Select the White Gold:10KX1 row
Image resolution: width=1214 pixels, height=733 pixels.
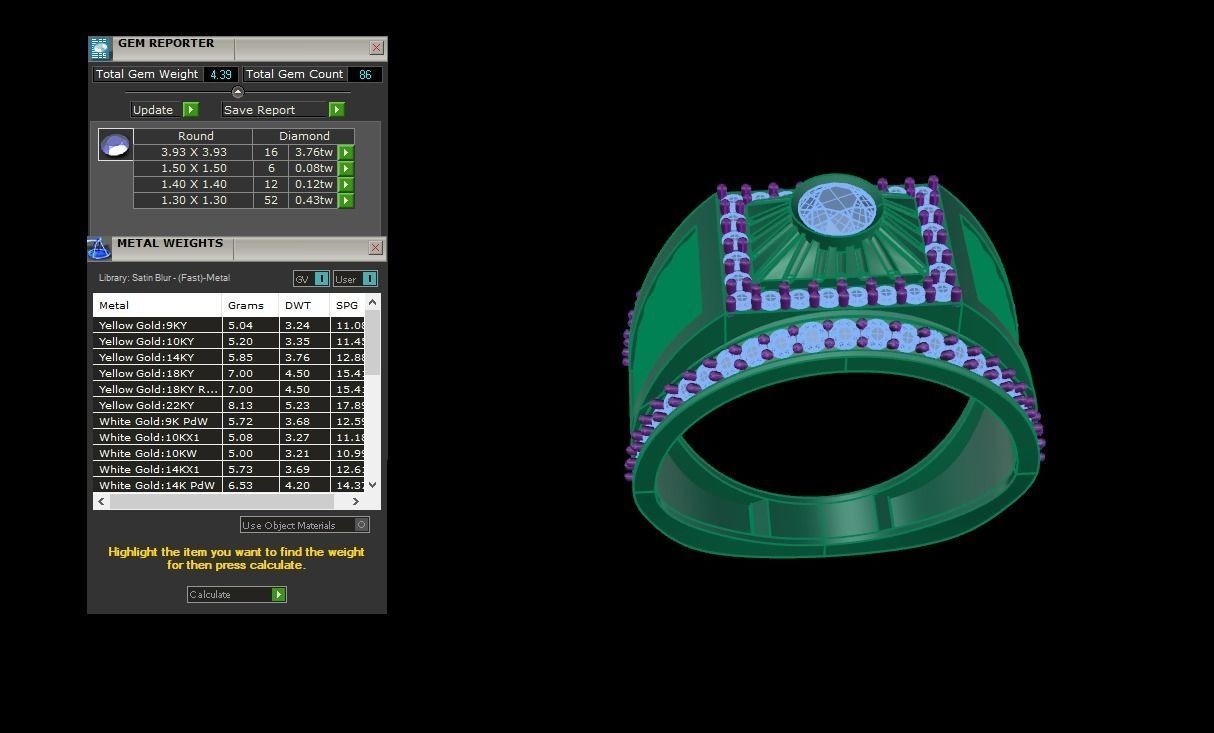point(230,437)
